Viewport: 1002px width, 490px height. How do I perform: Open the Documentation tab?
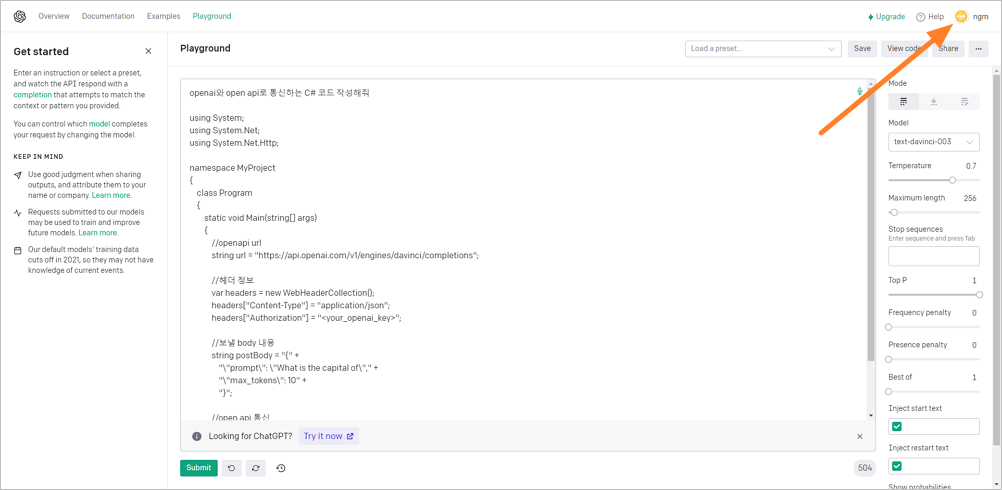[x=108, y=17]
